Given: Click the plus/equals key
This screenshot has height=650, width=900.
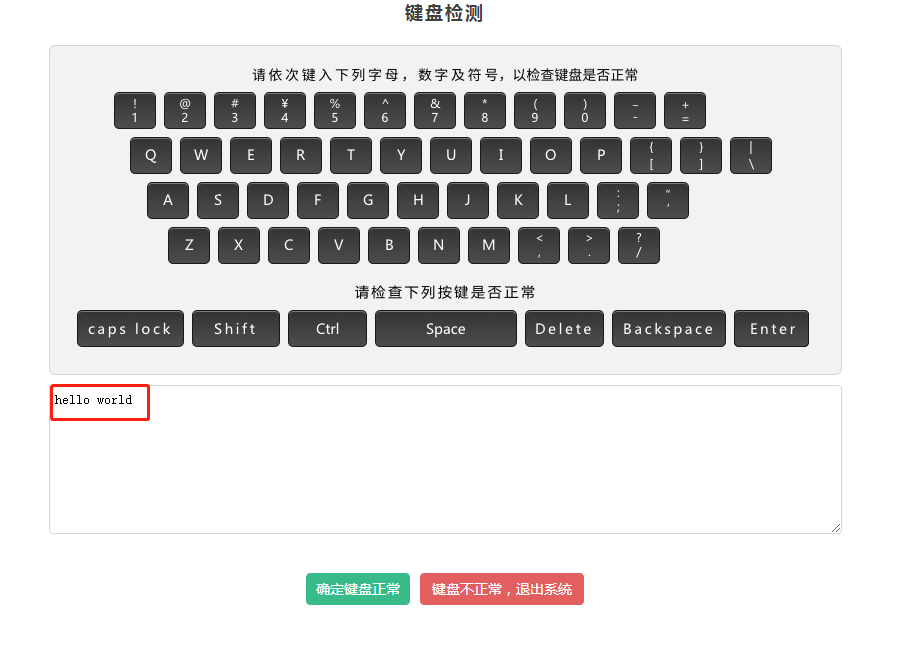Looking at the screenshot, I should (685, 110).
